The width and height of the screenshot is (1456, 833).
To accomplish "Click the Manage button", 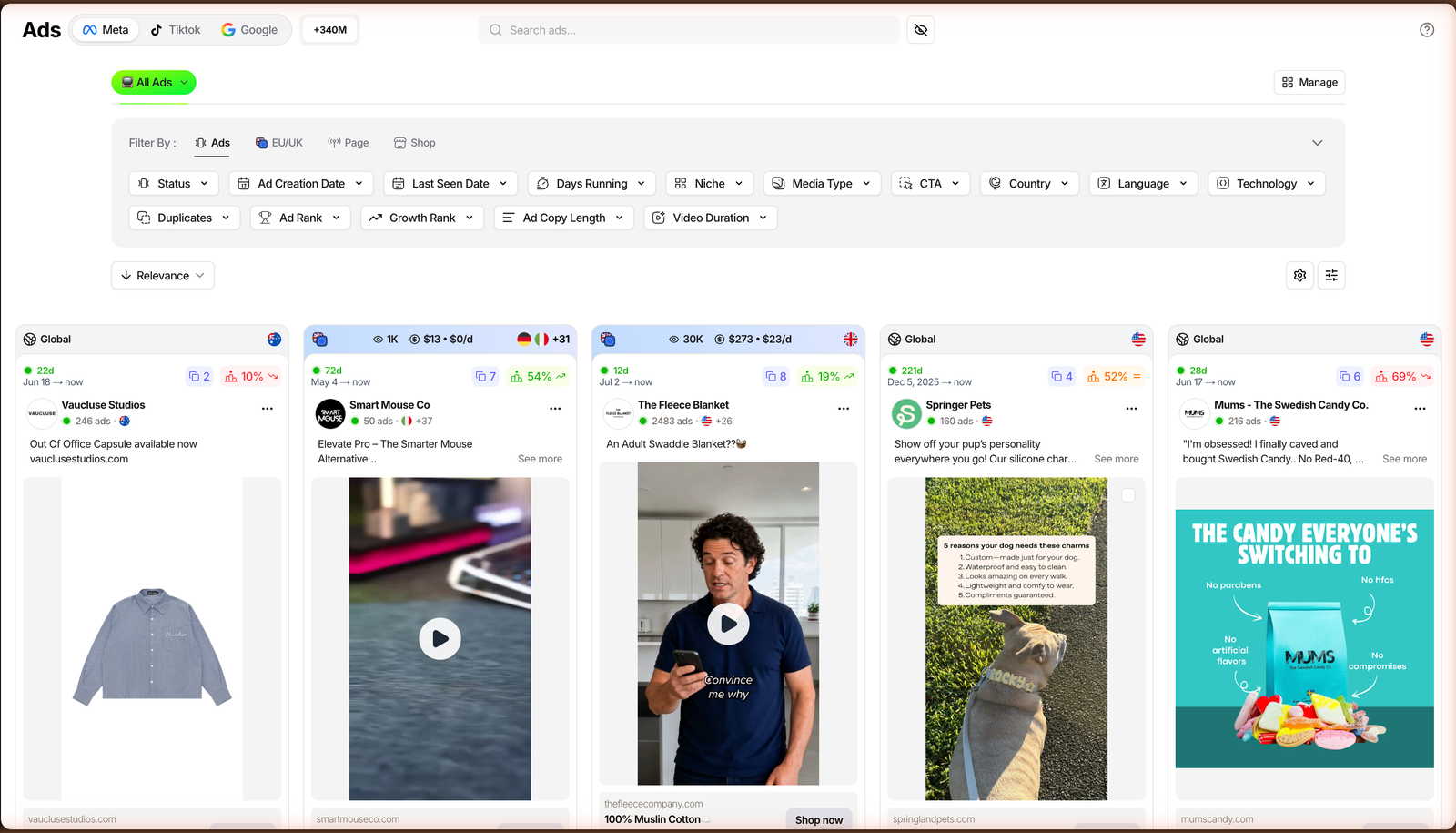I will point(1309,82).
